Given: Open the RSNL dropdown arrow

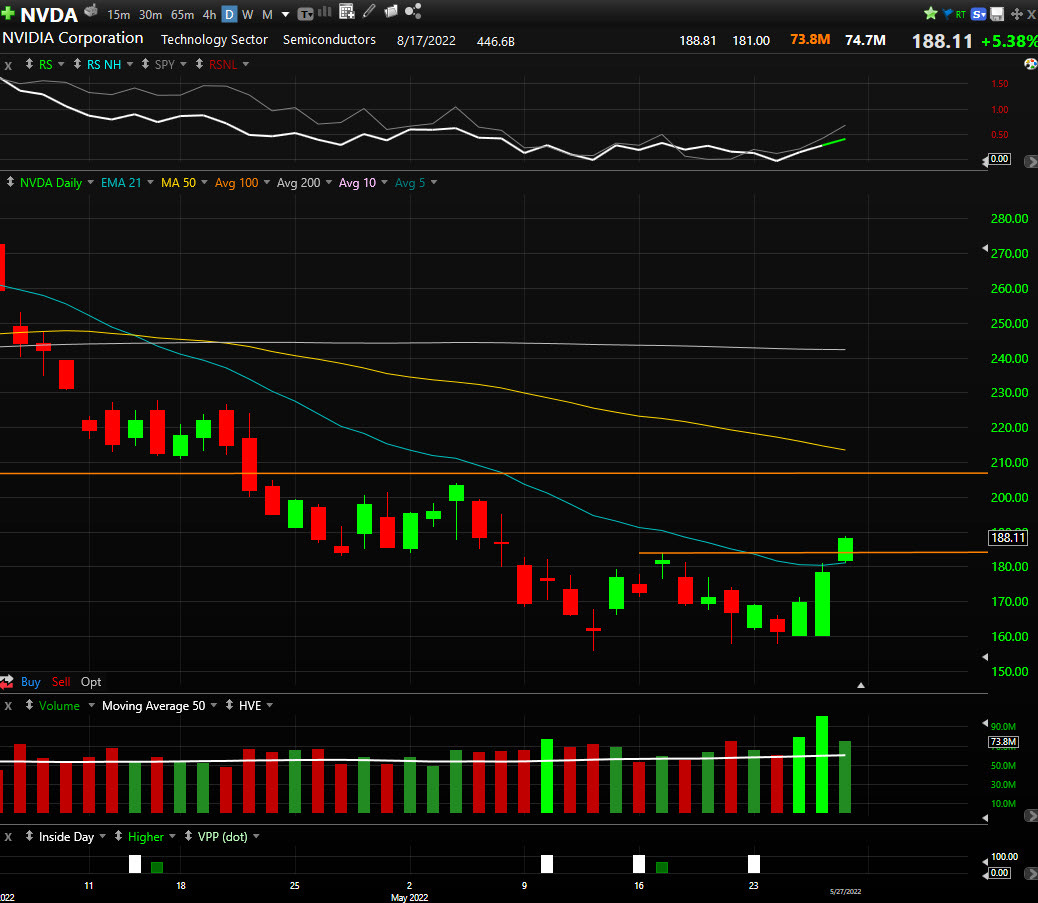Looking at the screenshot, I should [x=246, y=64].
